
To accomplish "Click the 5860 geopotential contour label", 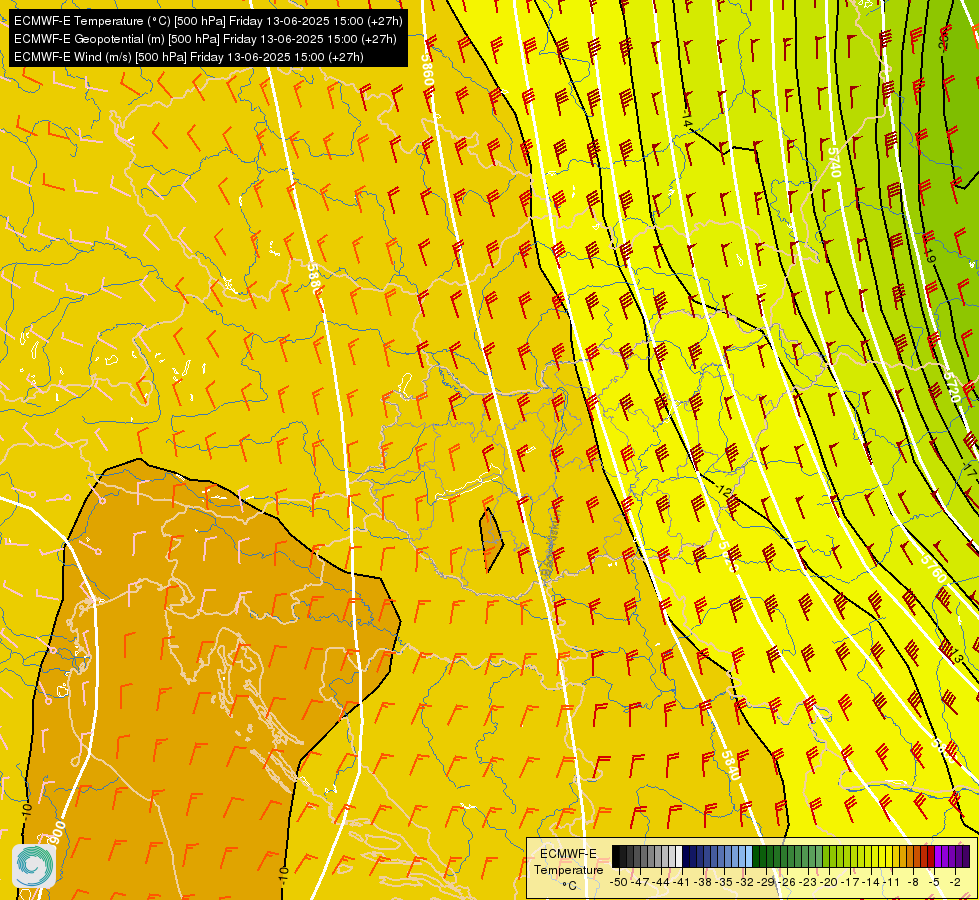I will coord(427,70).
